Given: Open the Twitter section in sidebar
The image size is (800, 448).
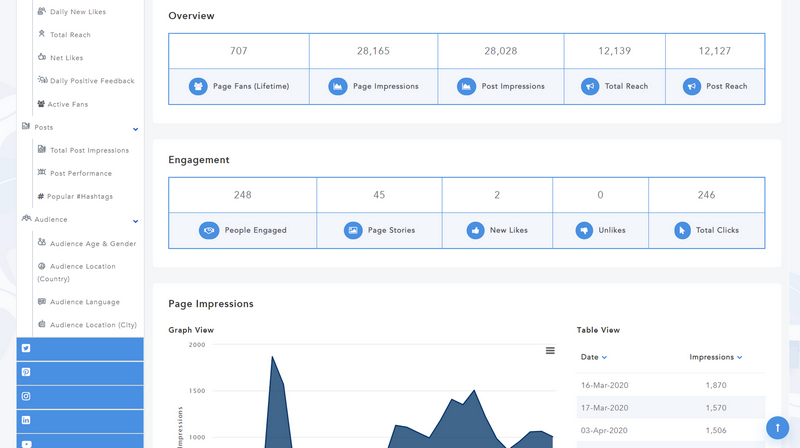Looking at the screenshot, I should [x=80, y=349].
